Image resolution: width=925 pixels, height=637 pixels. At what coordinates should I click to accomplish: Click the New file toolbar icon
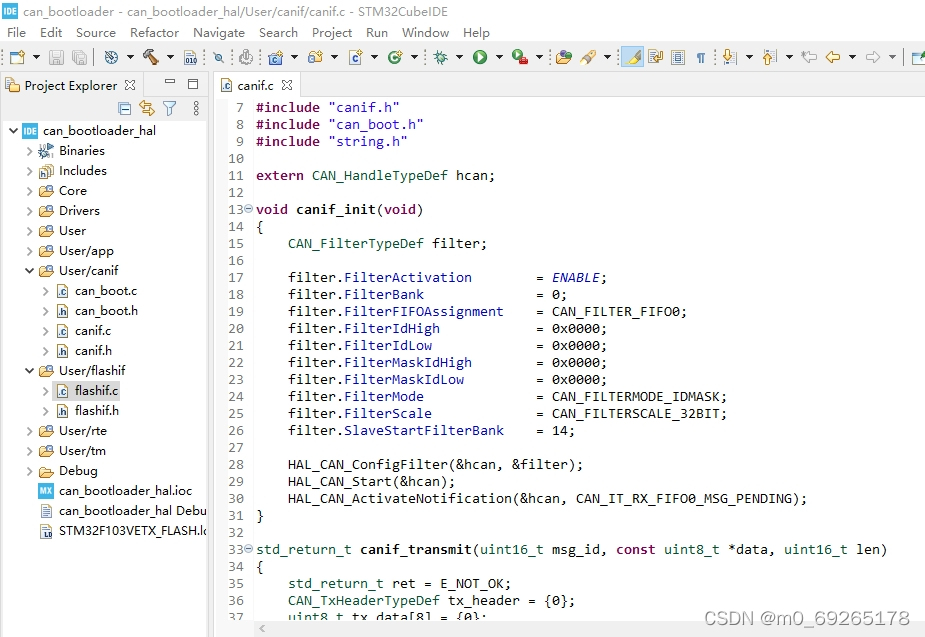(16, 58)
